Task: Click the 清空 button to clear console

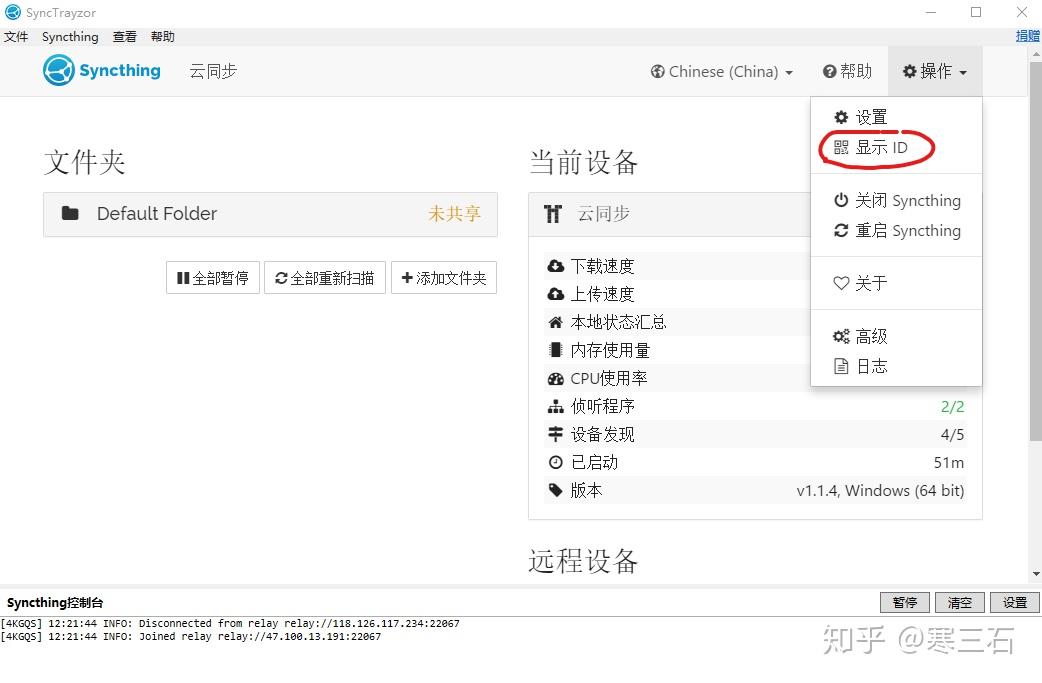Action: pos(959,602)
